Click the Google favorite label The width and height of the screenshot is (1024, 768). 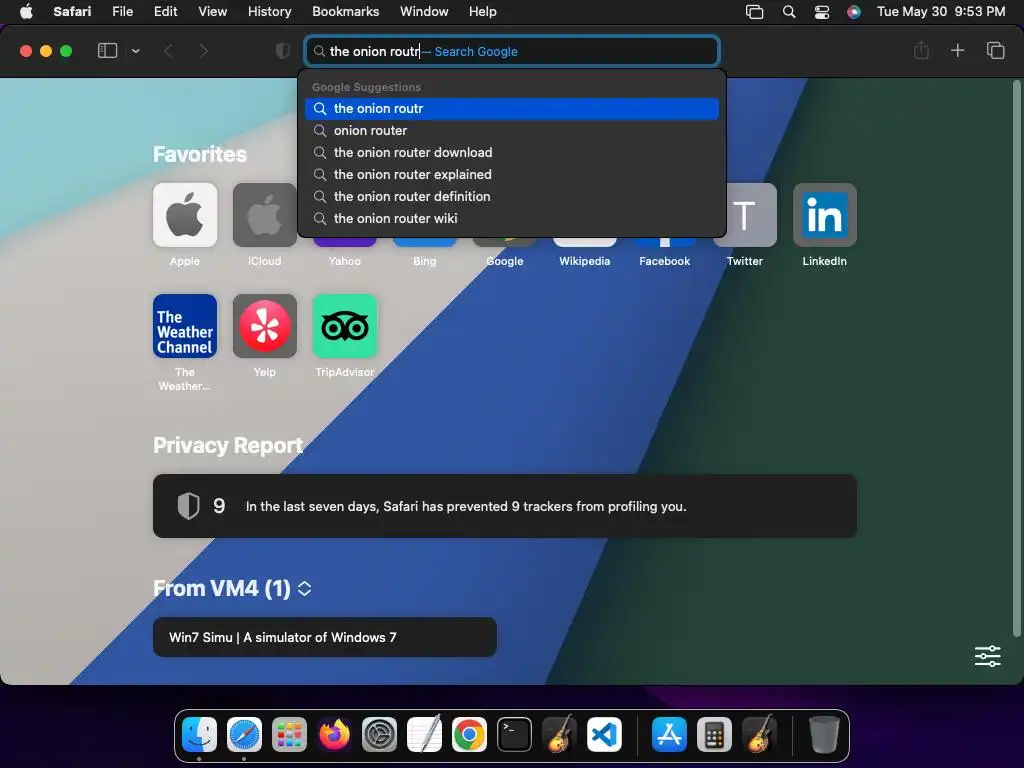point(505,261)
